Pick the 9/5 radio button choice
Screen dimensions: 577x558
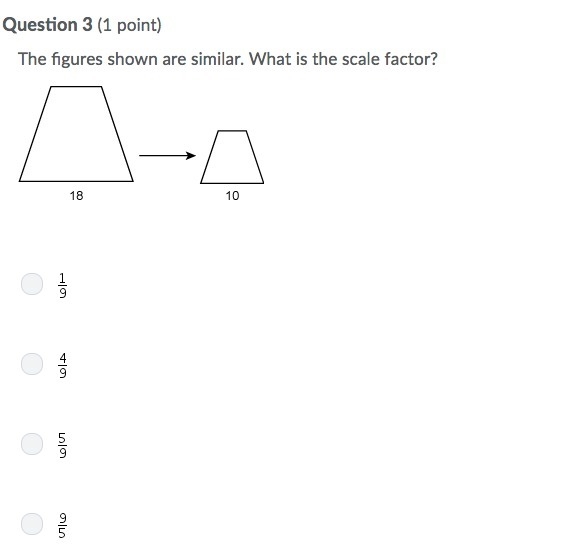pyautogui.click(x=32, y=524)
